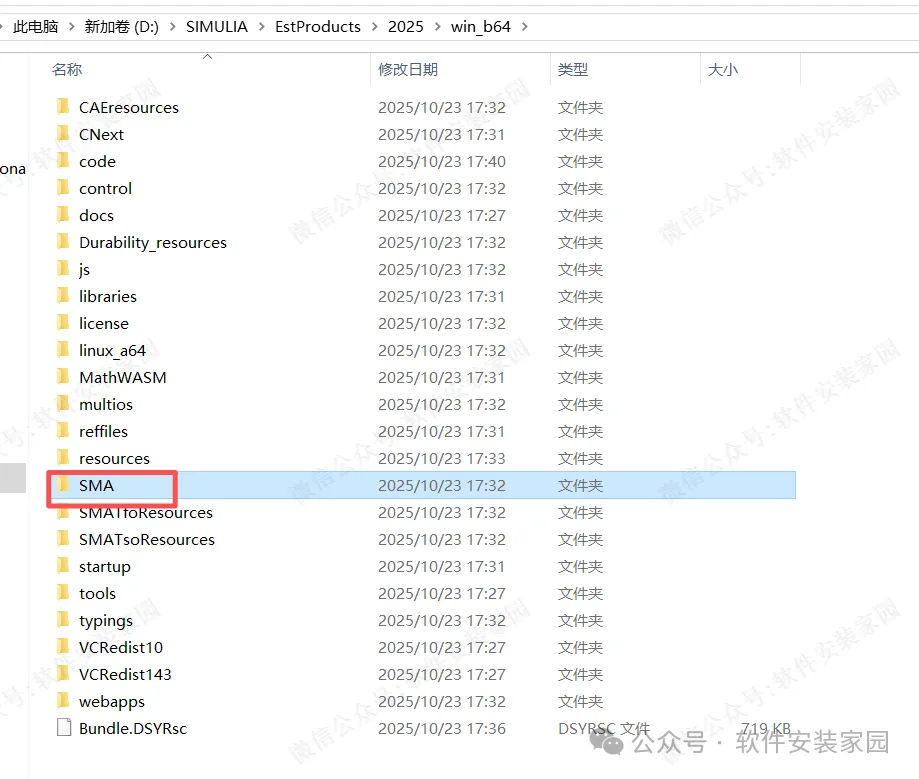Viewport: 919px width, 779px height.
Task: Click the VCRedist10 folder icon
Action: coord(63,647)
